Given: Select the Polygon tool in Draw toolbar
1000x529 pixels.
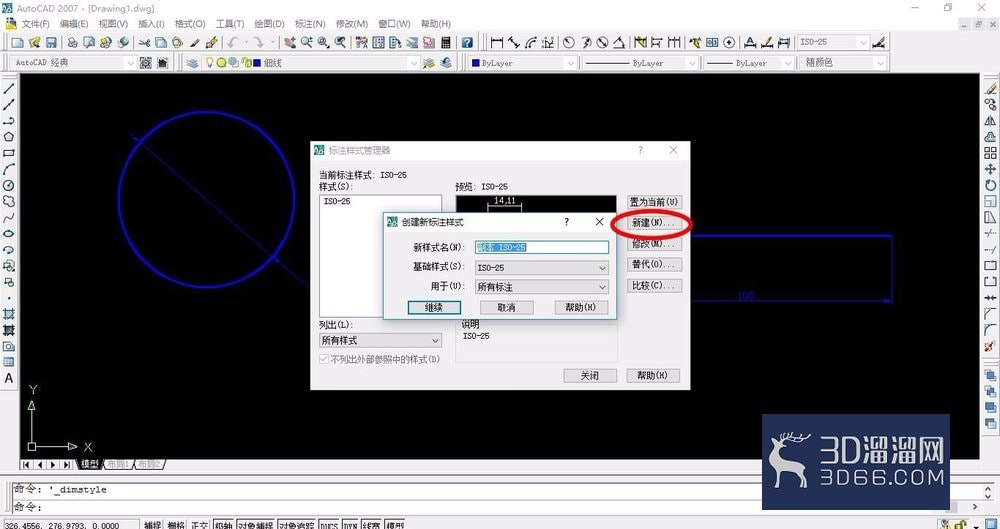Looking at the screenshot, I should click(9, 137).
